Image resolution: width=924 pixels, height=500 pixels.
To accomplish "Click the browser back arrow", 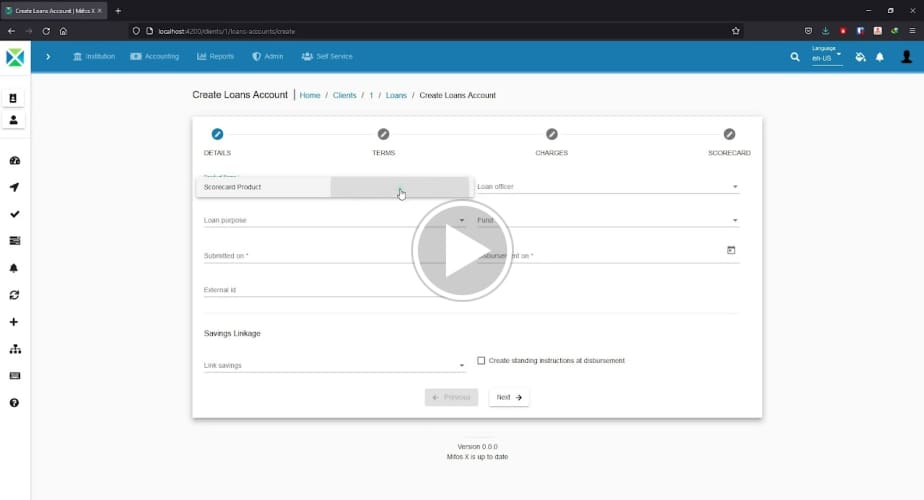I will [x=11, y=31].
